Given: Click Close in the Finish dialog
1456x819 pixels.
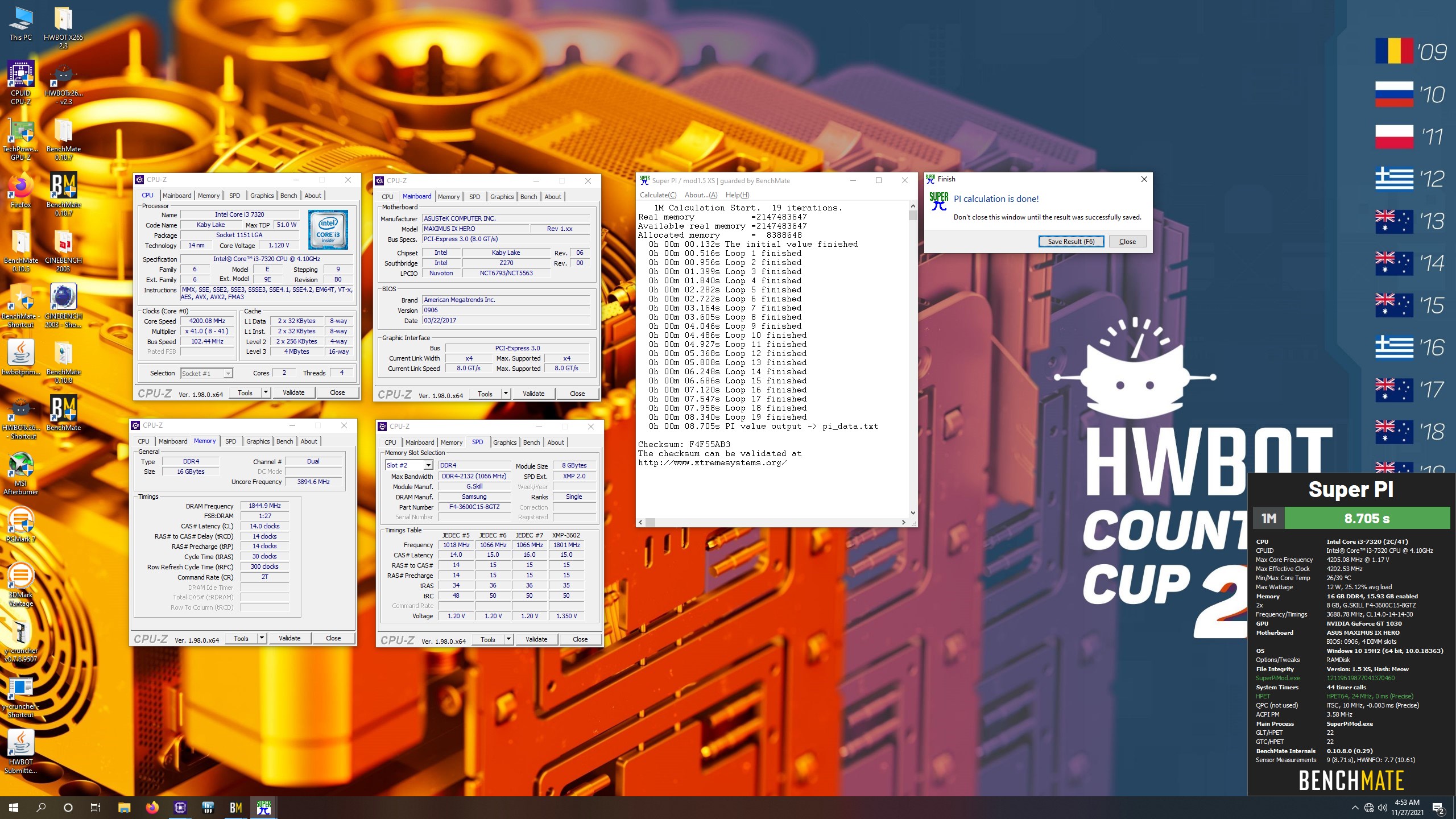Looking at the screenshot, I should [x=1127, y=242].
